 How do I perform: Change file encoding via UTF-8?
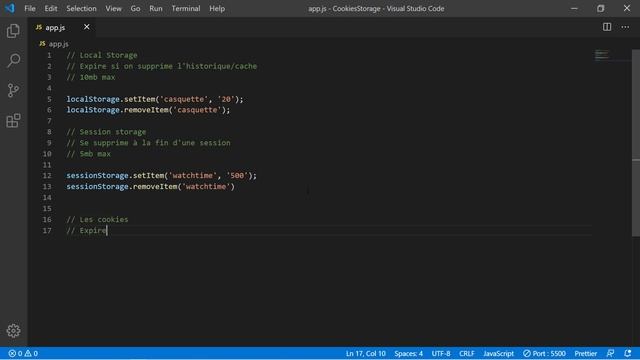pos(441,353)
